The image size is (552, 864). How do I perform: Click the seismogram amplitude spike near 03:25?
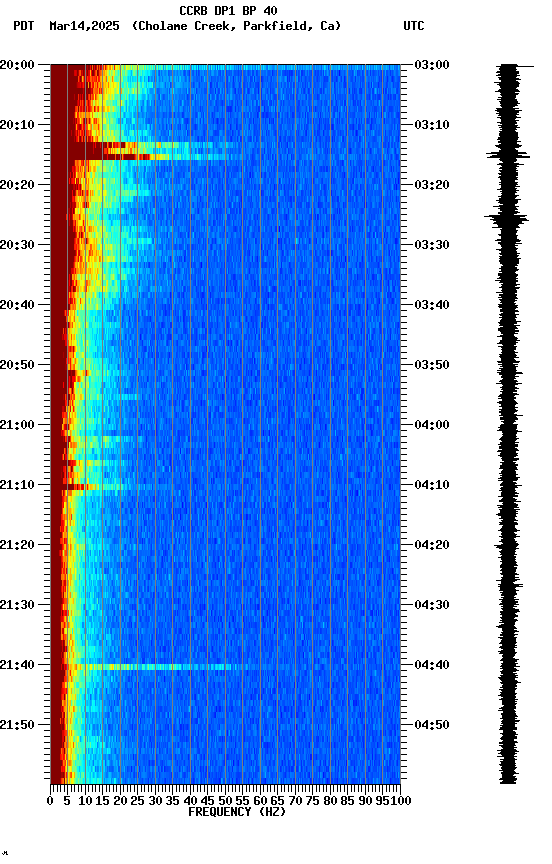(506, 219)
